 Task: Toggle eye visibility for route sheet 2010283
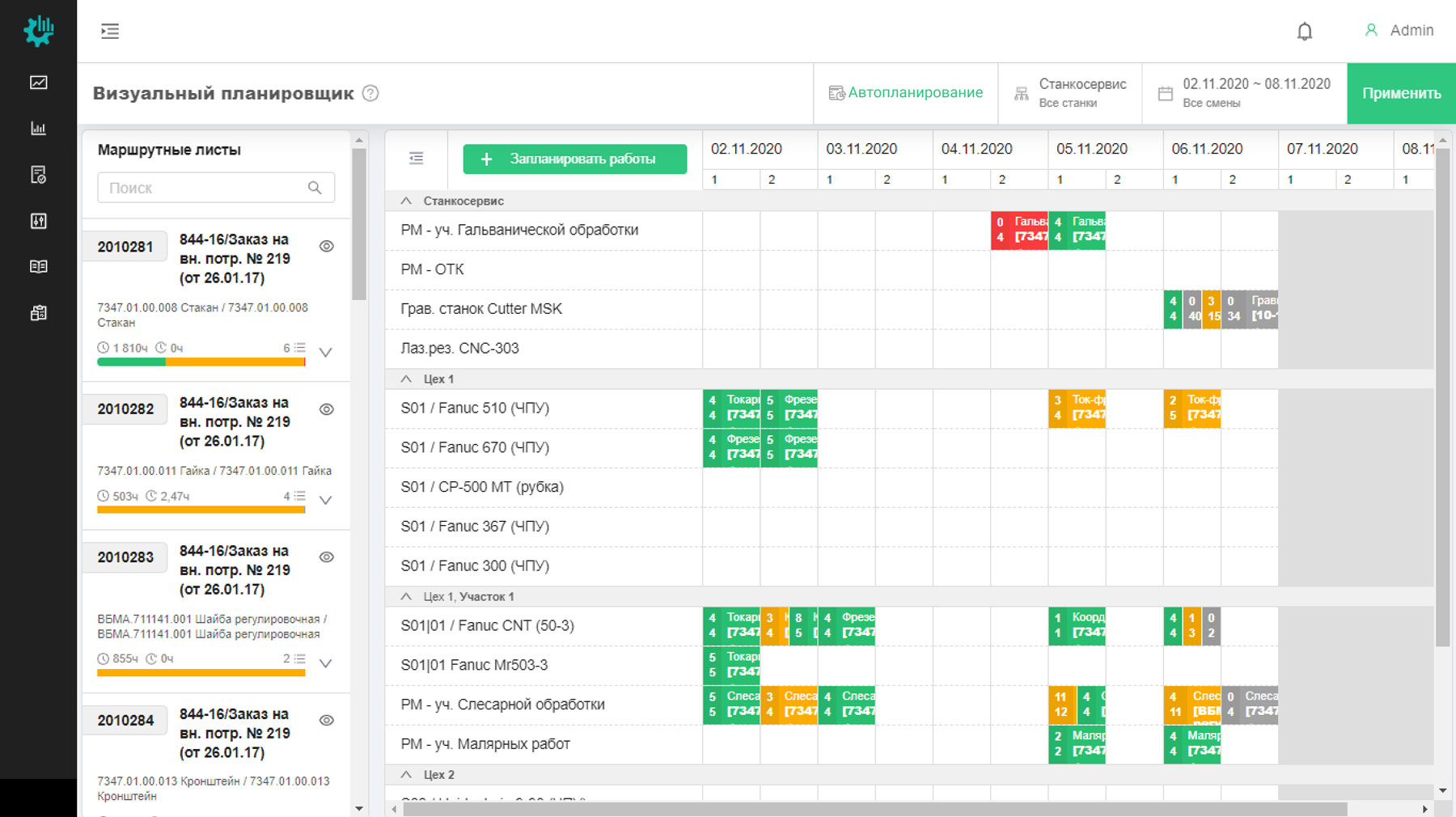327,557
